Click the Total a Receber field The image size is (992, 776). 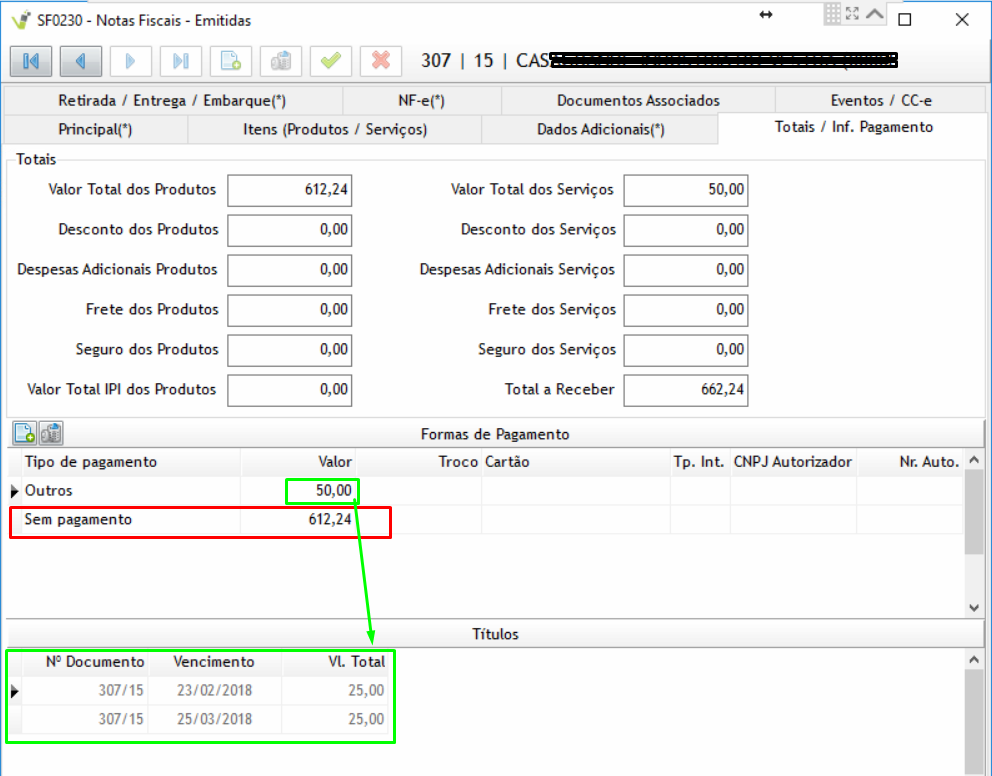[x=685, y=390]
